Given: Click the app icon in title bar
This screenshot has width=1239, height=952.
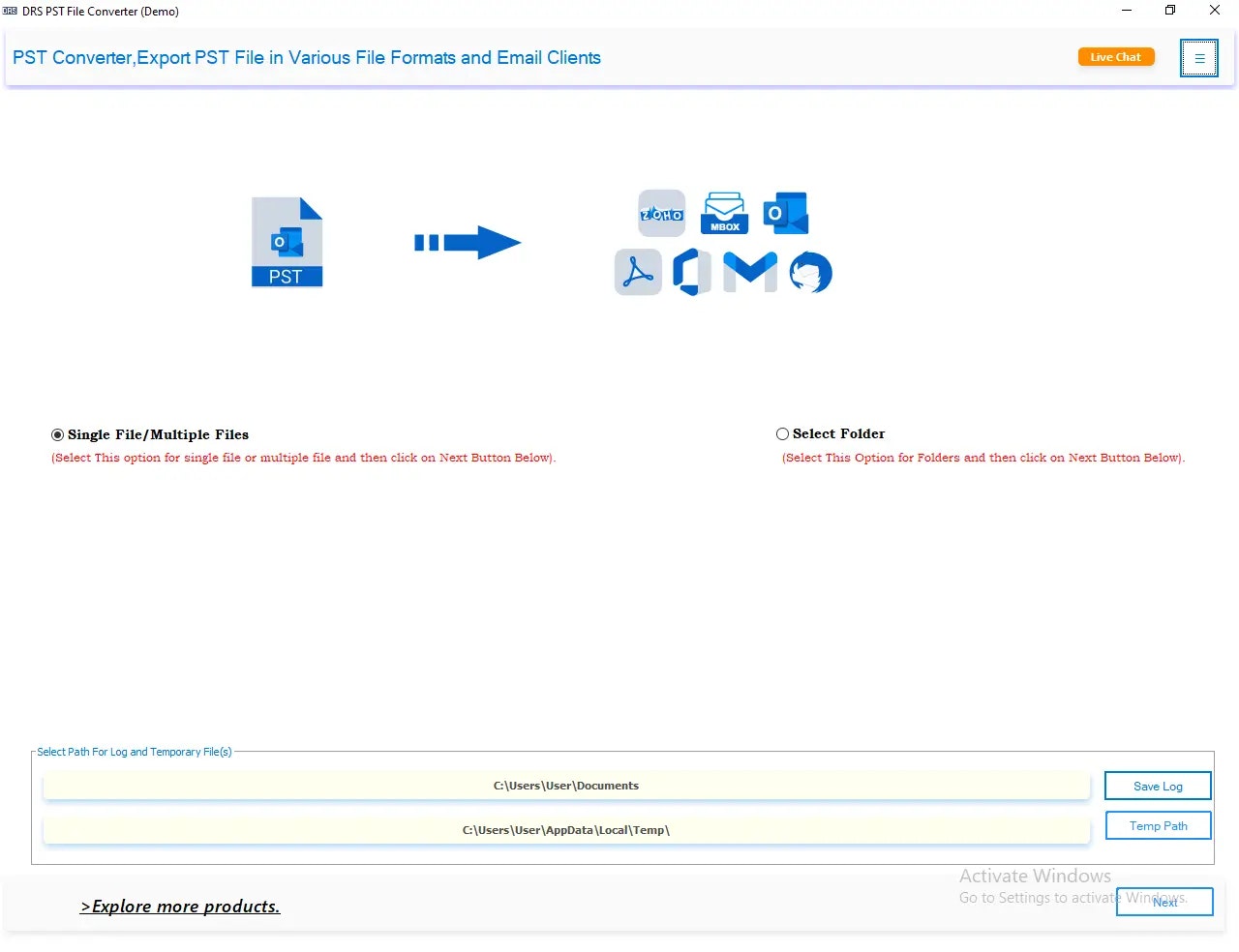Looking at the screenshot, I should (x=11, y=12).
